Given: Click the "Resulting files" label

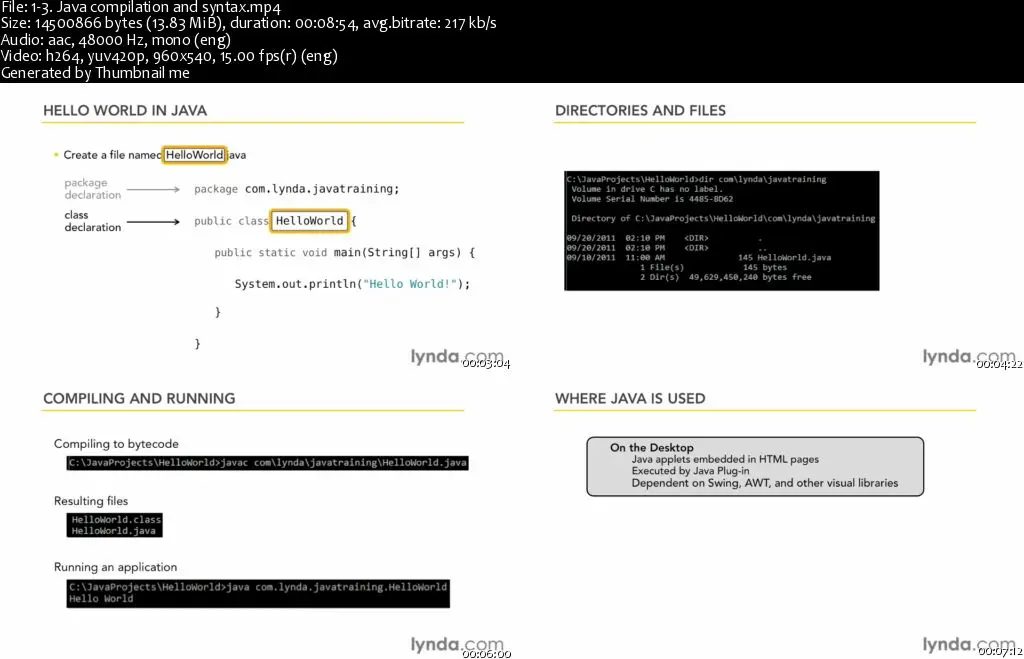Looking at the screenshot, I should click(x=91, y=501).
